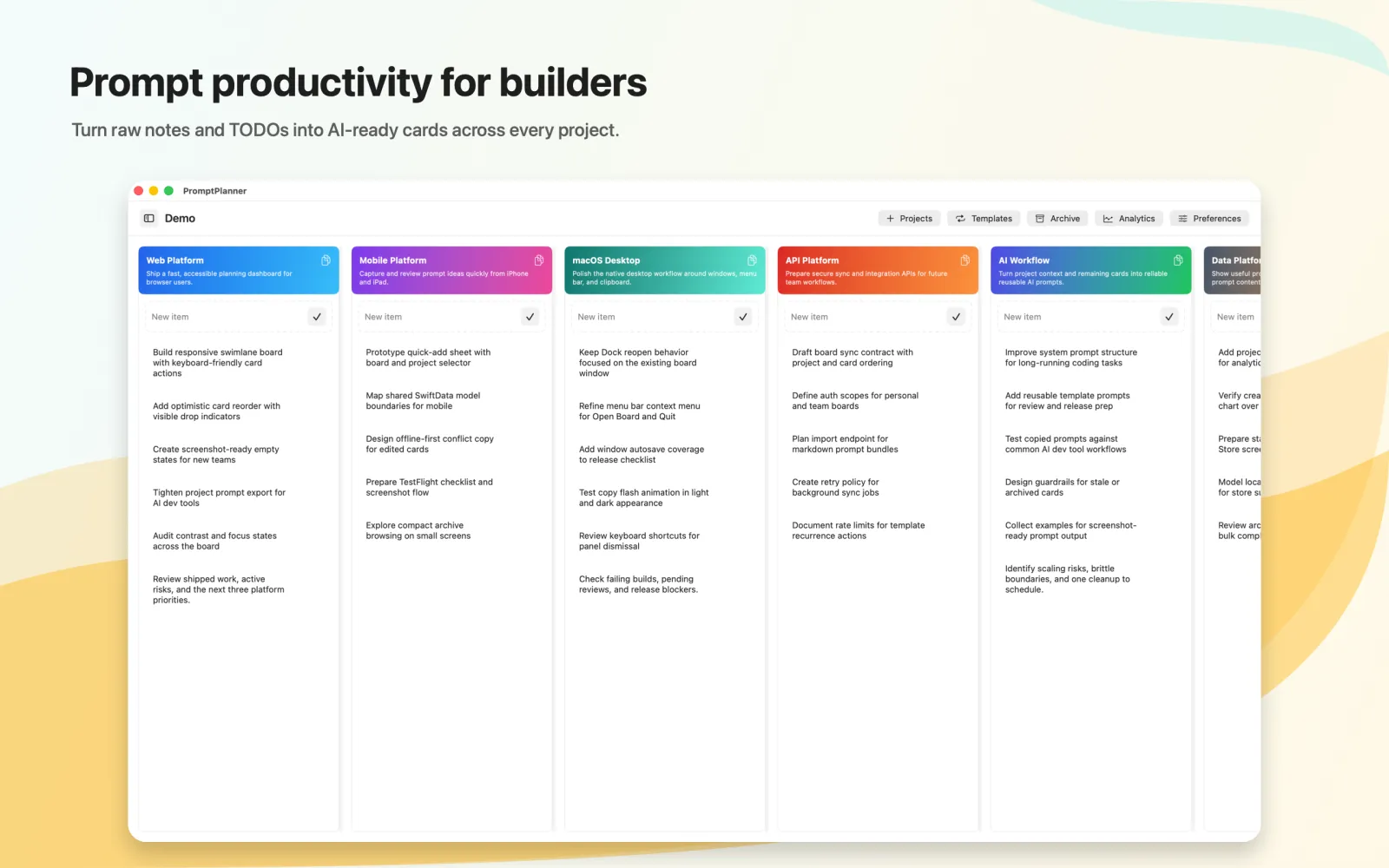Select the Web Platform column header
This screenshot has width=1389, height=868.
point(239,270)
